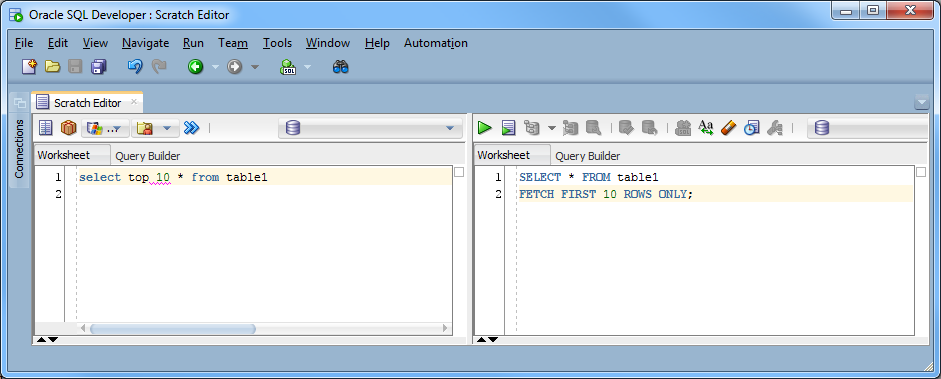
Task: Close the Scratch Editor tab
Action: click(134, 102)
